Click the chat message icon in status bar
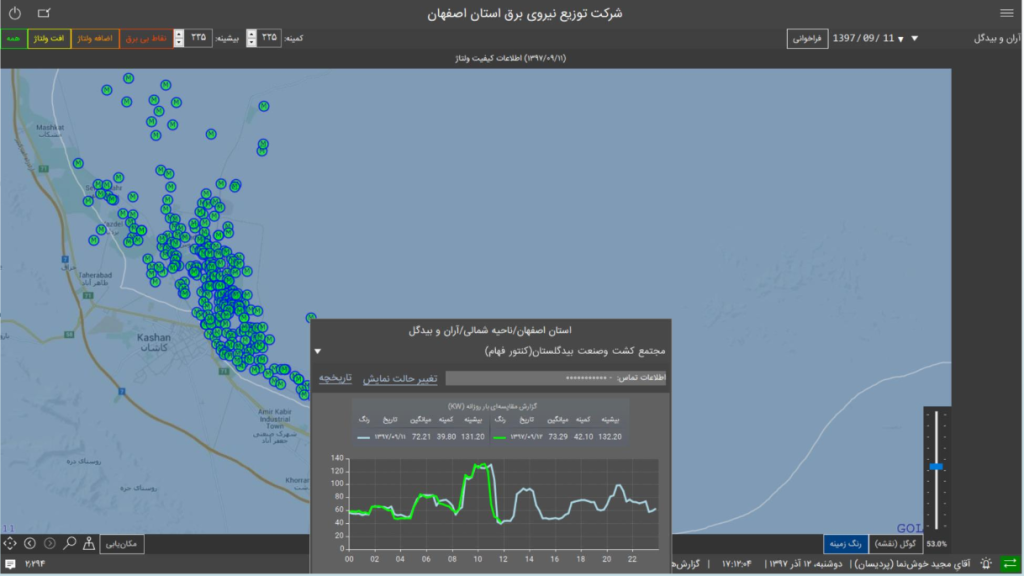This screenshot has width=1024, height=576. click(10, 564)
